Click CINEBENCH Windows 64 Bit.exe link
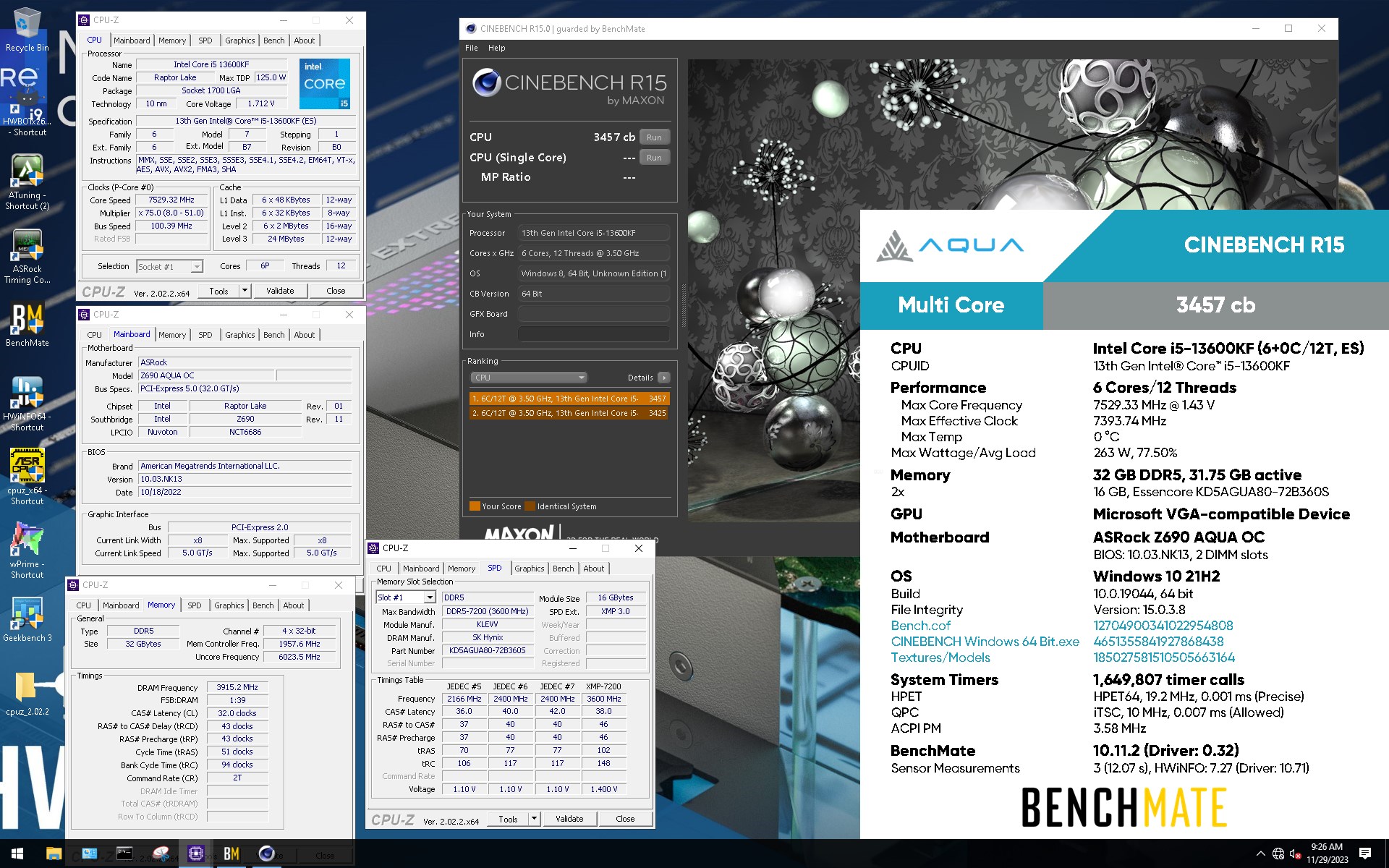This screenshot has height=868, width=1389. 985,642
